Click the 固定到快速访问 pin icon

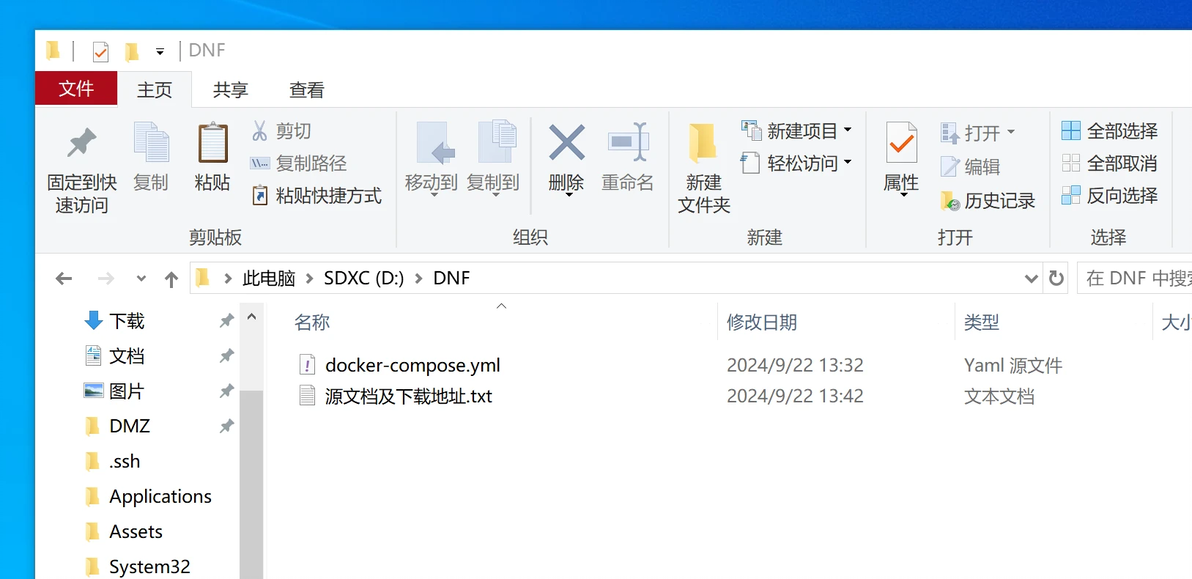(81, 143)
